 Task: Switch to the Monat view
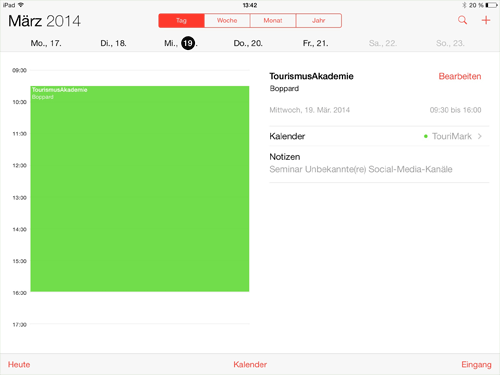tap(273, 20)
